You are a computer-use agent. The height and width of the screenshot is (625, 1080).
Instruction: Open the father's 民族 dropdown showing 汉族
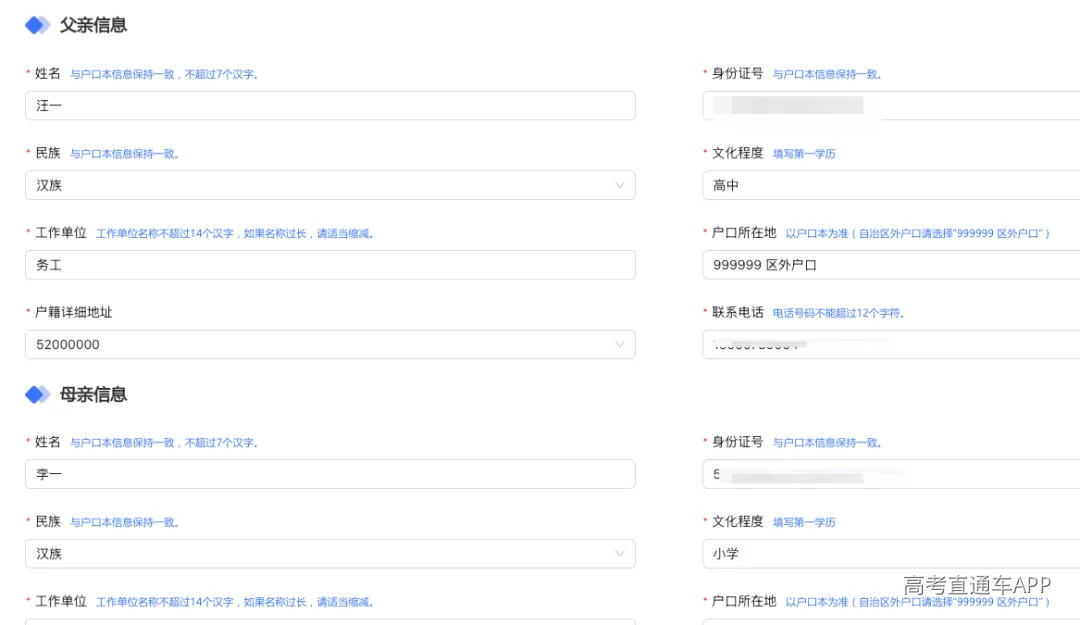click(x=330, y=185)
